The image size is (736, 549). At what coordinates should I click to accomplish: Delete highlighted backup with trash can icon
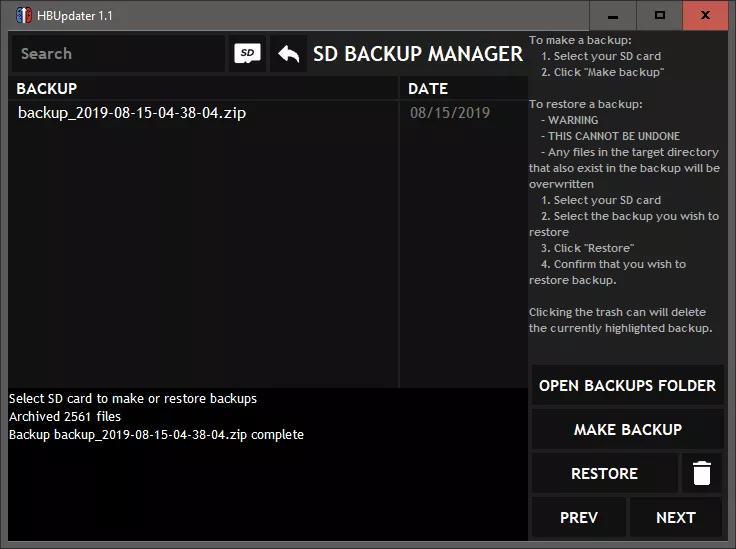click(x=702, y=473)
